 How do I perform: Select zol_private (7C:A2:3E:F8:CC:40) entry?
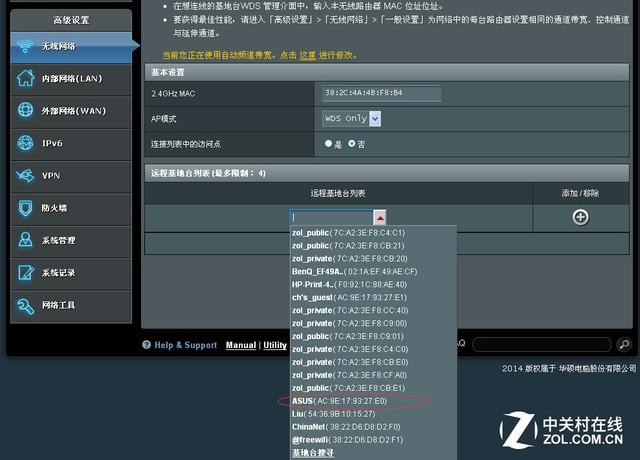pyautogui.click(x=350, y=311)
